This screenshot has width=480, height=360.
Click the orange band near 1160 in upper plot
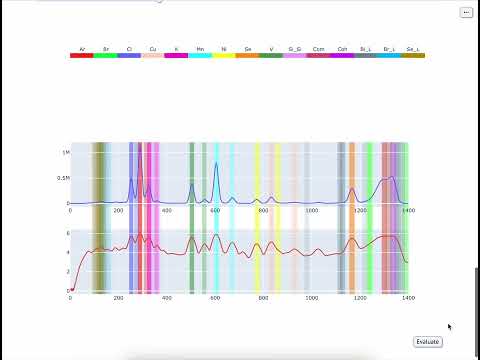tap(352, 173)
